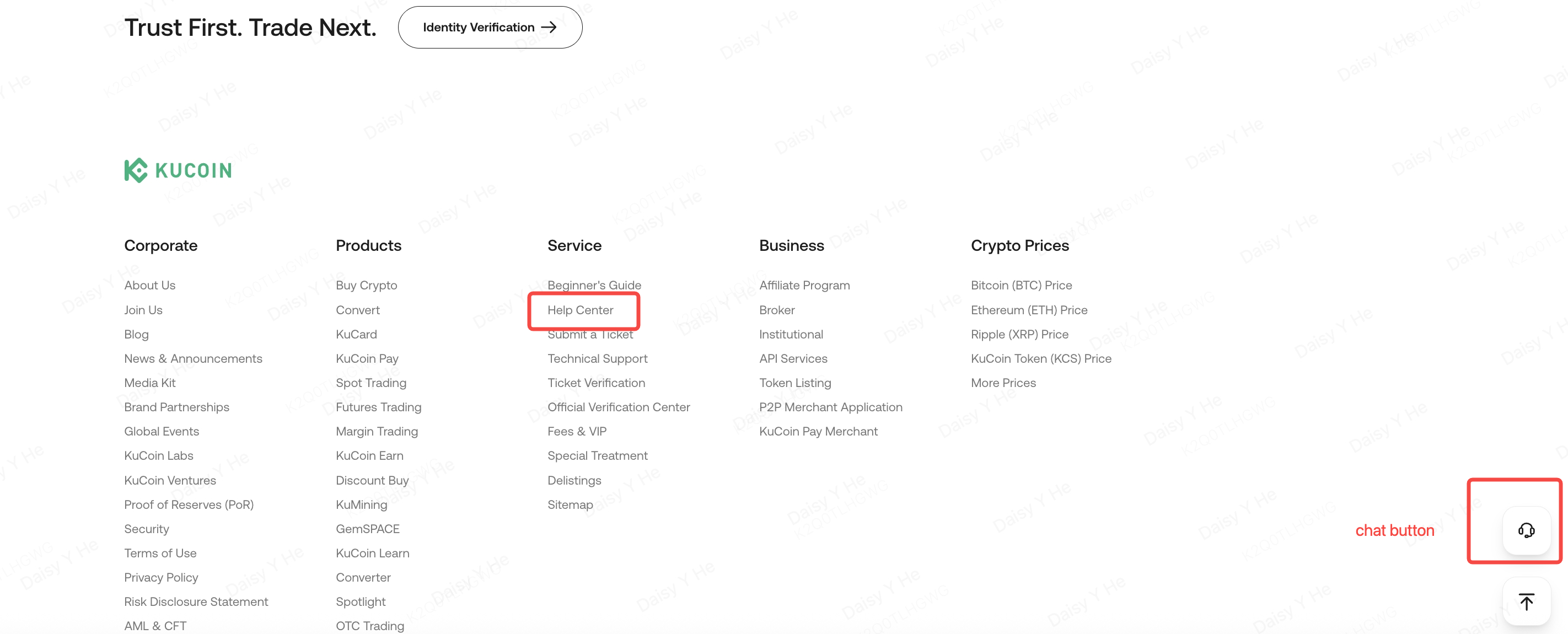The width and height of the screenshot is (1568, 634).
Task: Open the Beginner's Guide link
Action: click(594, 285)
